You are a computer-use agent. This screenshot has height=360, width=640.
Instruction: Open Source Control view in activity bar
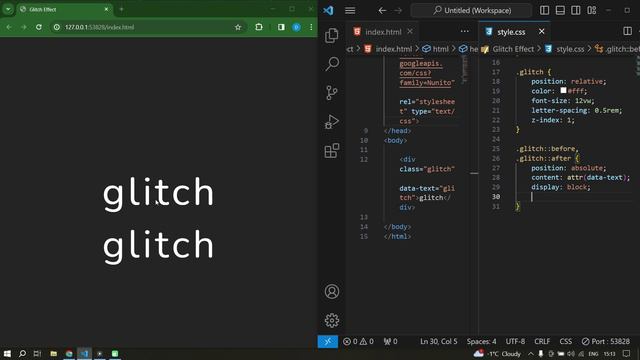[x=331, y=93]
